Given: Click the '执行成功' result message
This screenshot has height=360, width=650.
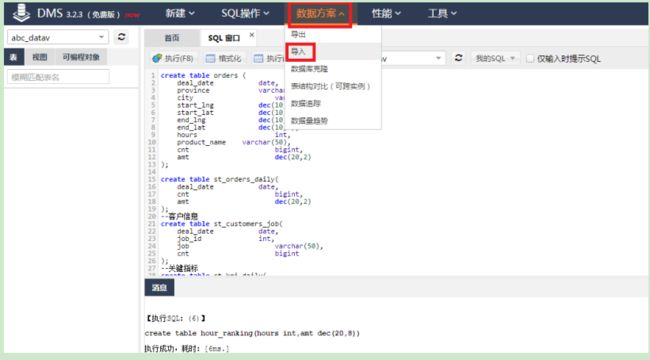Looking at the screenshot, I should click(187, 348).
